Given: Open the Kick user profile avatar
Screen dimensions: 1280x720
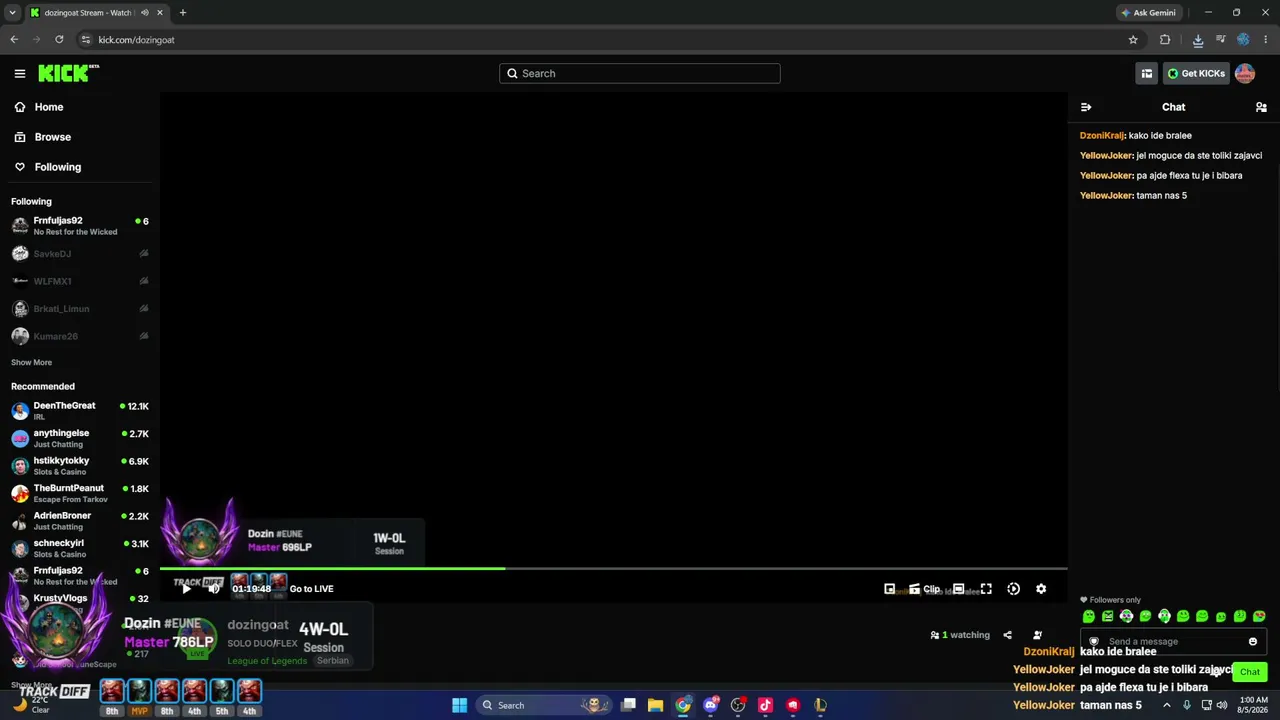Looking at the screenshot, I should point(1245,73).
